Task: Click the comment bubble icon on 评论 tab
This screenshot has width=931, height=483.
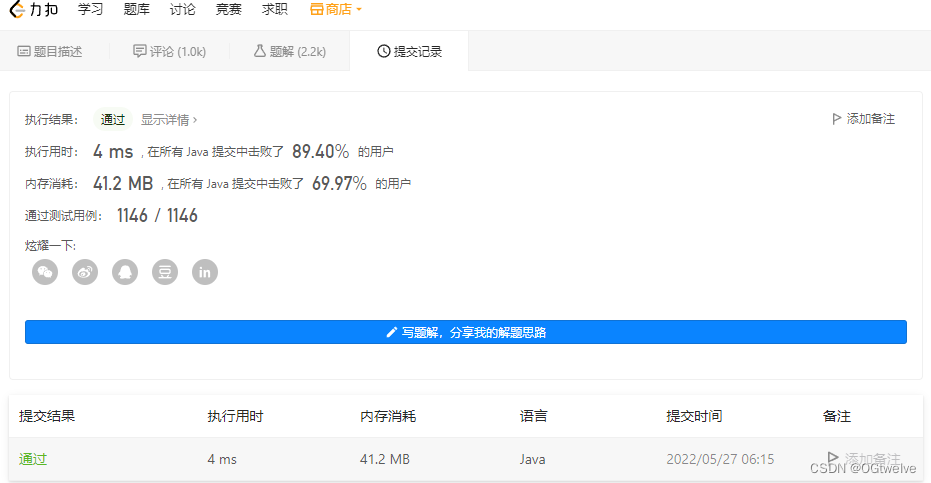Action: [139, 51]
